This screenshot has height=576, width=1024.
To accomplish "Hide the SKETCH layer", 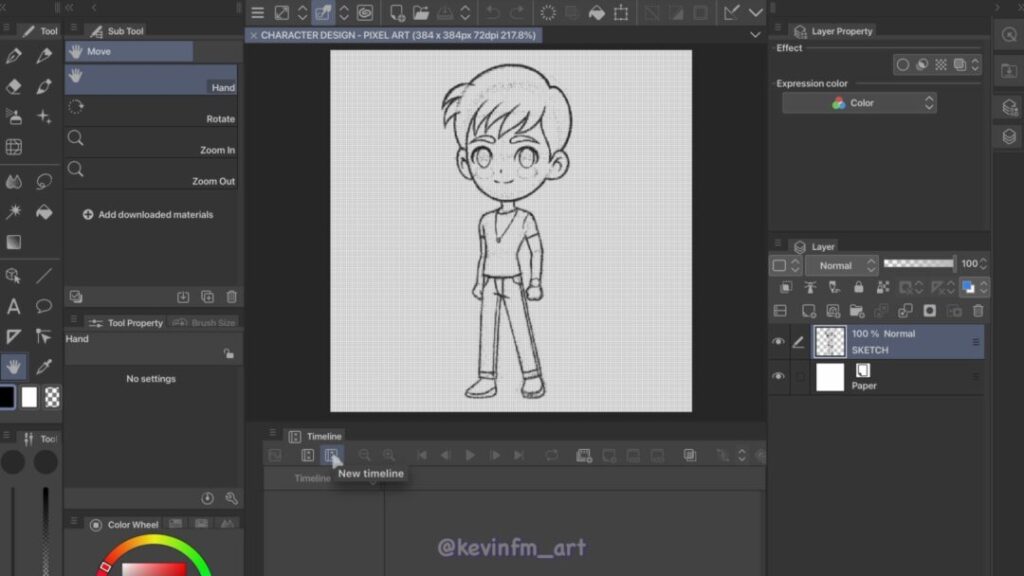I will point(778,342).
